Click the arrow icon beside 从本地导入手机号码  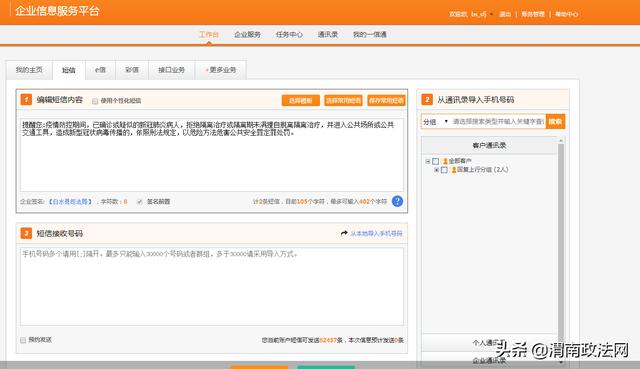(x=344, y=233)
